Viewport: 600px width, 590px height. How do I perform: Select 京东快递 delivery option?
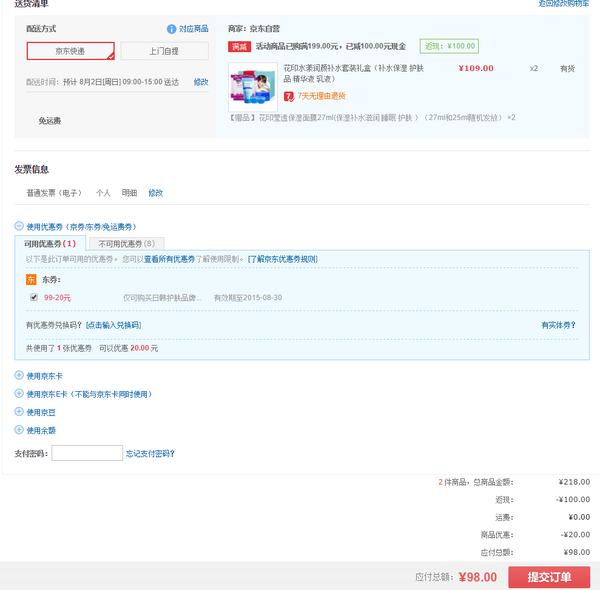coord(71,51)
